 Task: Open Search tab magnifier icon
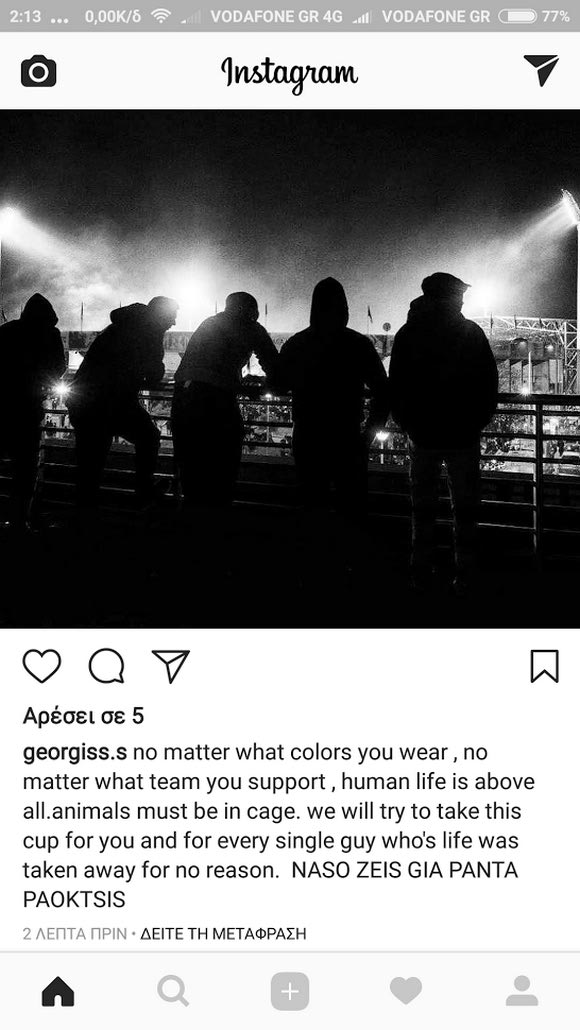pos(173,991)
